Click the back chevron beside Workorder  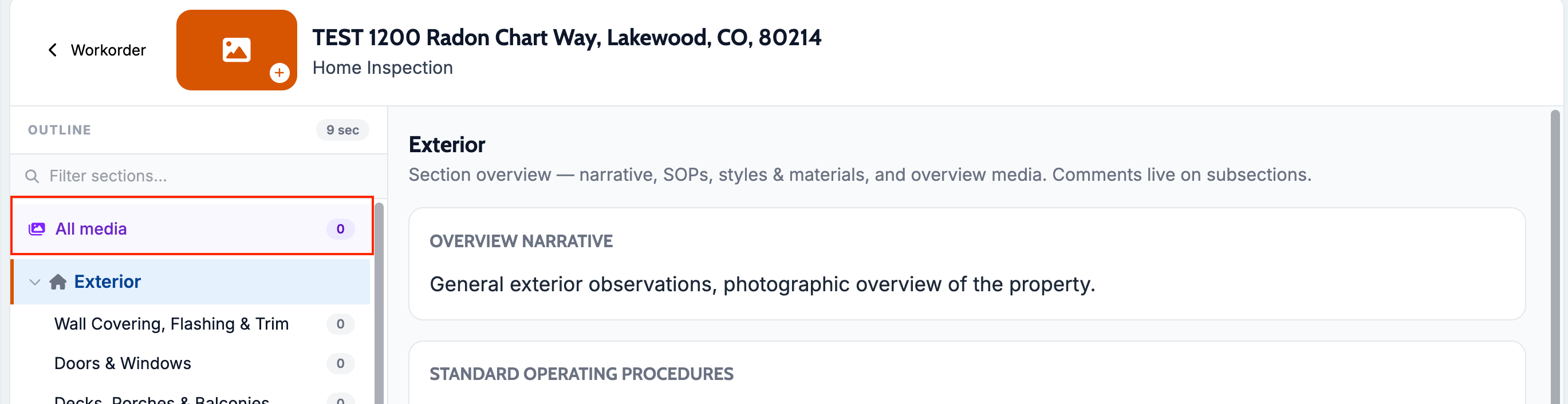(52, 50)
